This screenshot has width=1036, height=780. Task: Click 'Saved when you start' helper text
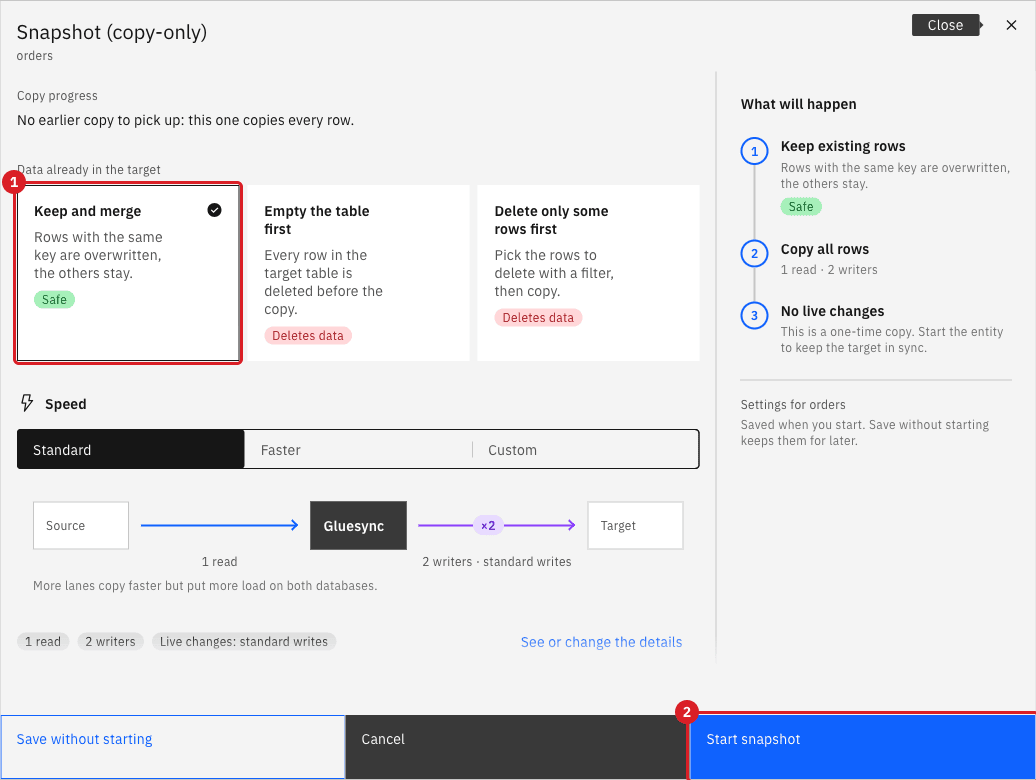(x=865, y=433)
